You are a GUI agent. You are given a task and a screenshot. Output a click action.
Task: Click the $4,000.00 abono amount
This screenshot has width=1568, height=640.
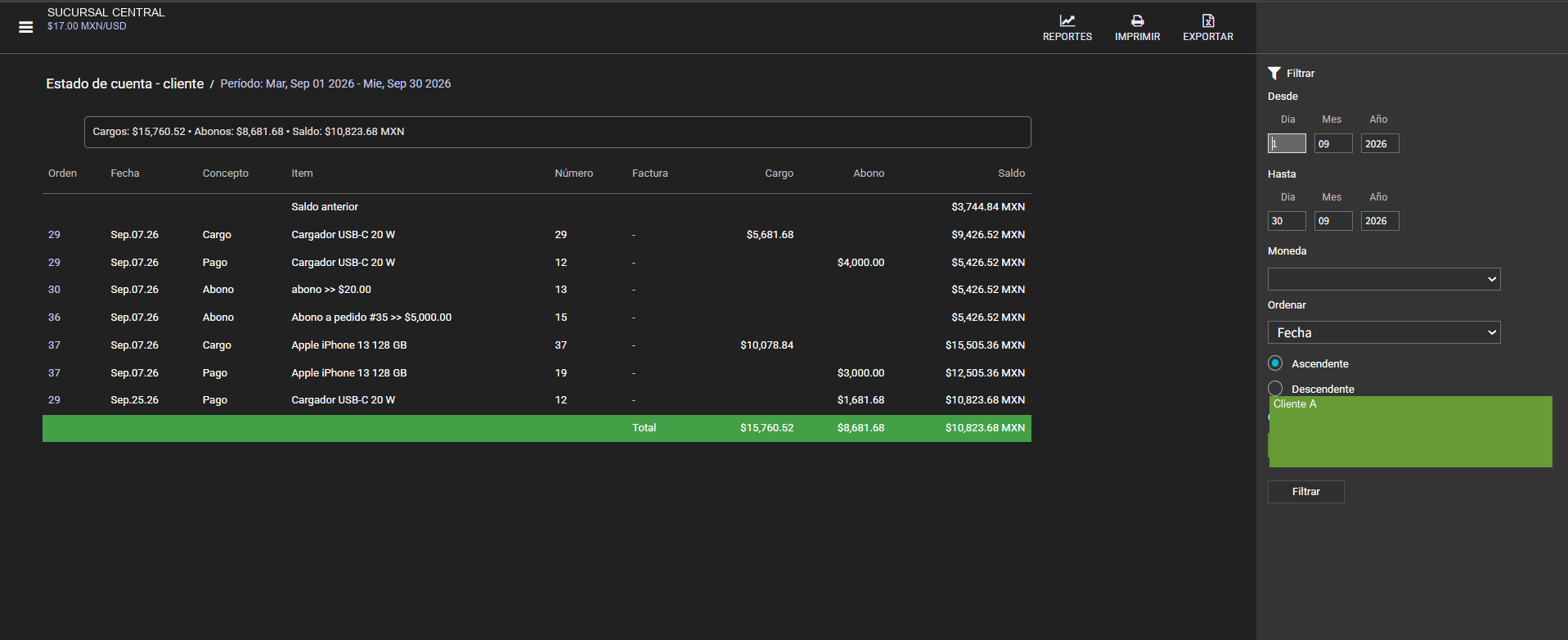coord(860,263)
